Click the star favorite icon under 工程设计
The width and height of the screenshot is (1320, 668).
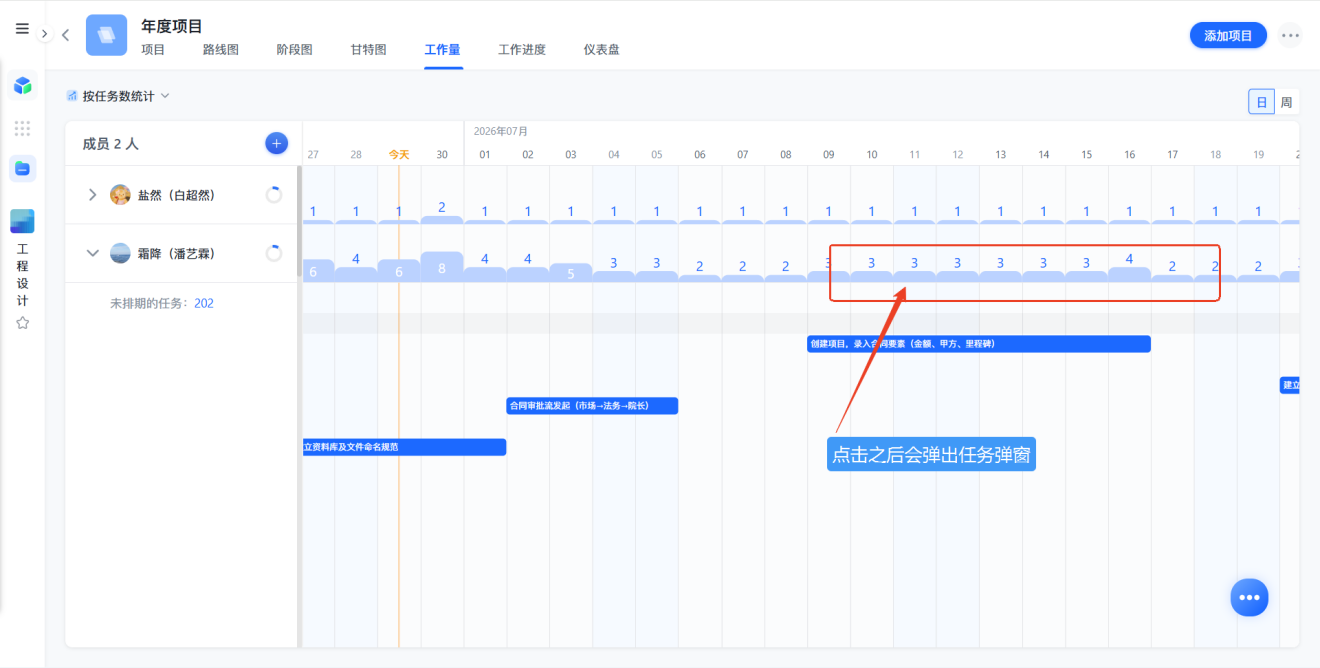22,323
